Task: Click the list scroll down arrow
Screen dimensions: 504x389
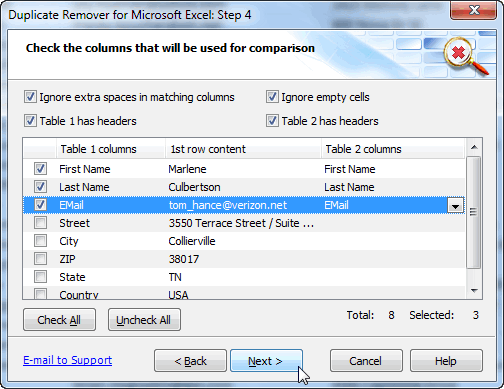Action: [474, 291]
